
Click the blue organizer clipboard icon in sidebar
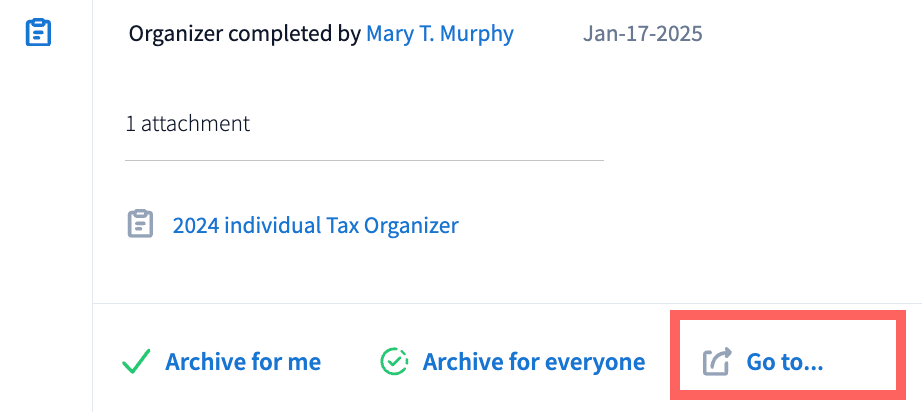point(38,33)
